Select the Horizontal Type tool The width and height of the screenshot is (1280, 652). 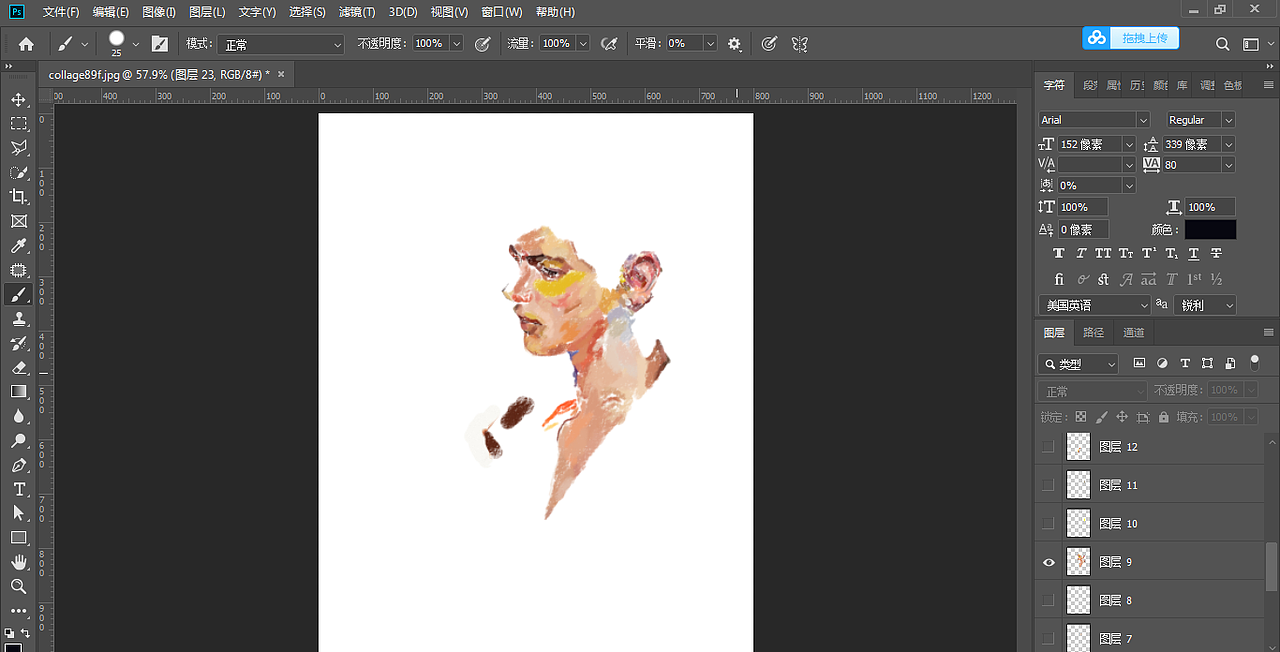[x=19, y=489]
